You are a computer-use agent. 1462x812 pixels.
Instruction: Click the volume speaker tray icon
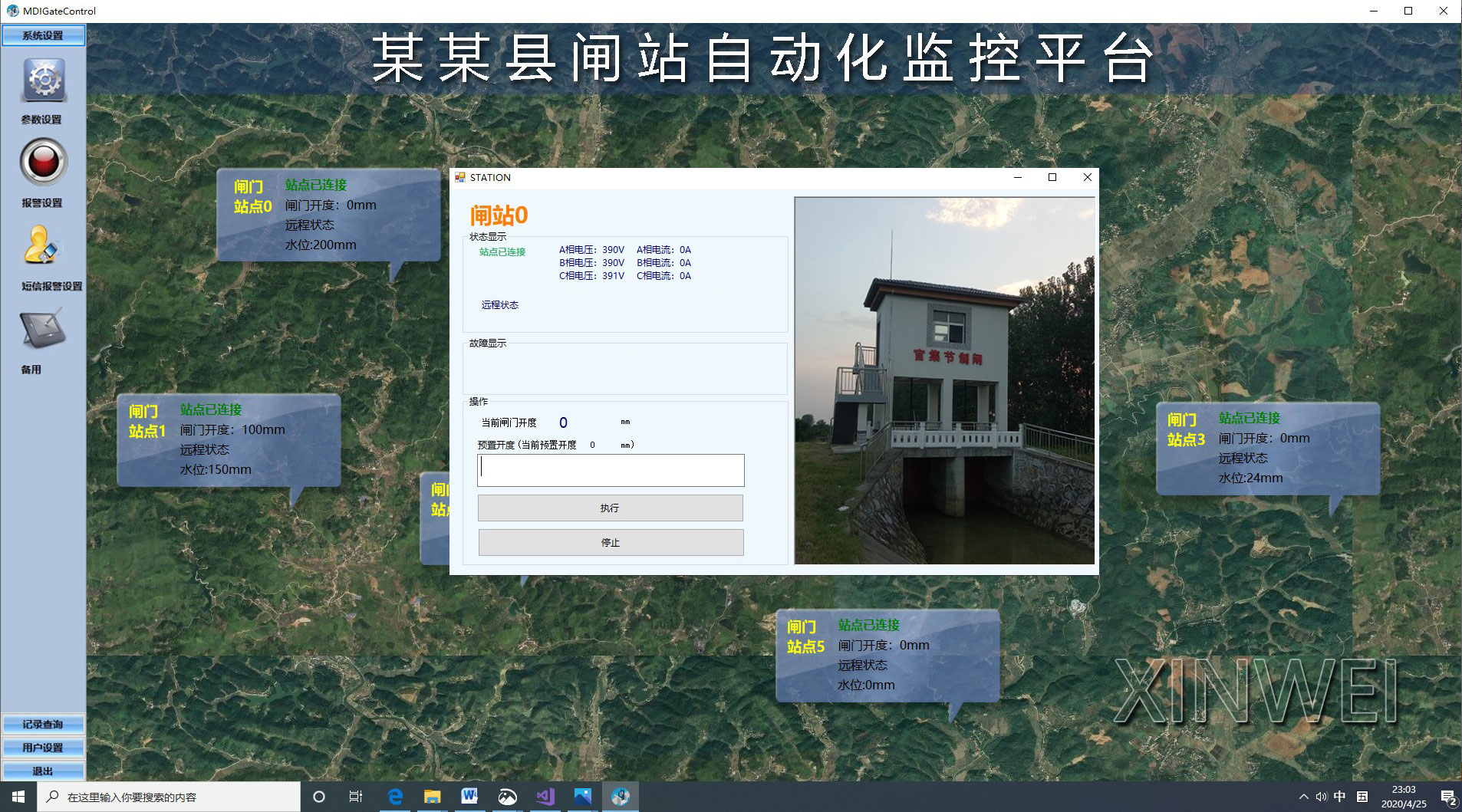[x=1322, y=797]
